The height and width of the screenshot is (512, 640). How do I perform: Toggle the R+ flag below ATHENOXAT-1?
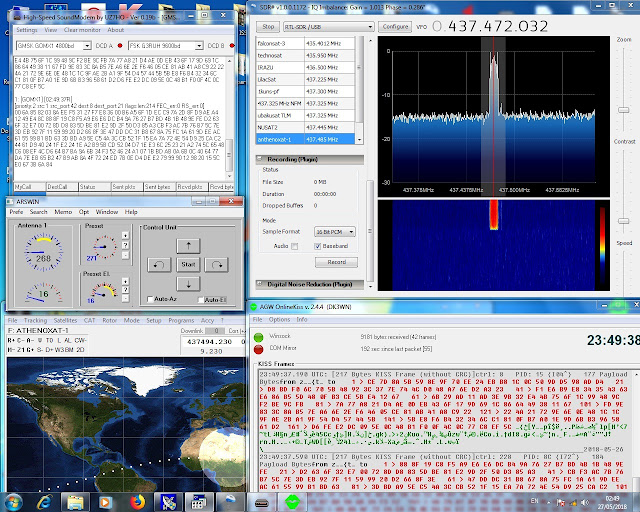pos(11,340)
